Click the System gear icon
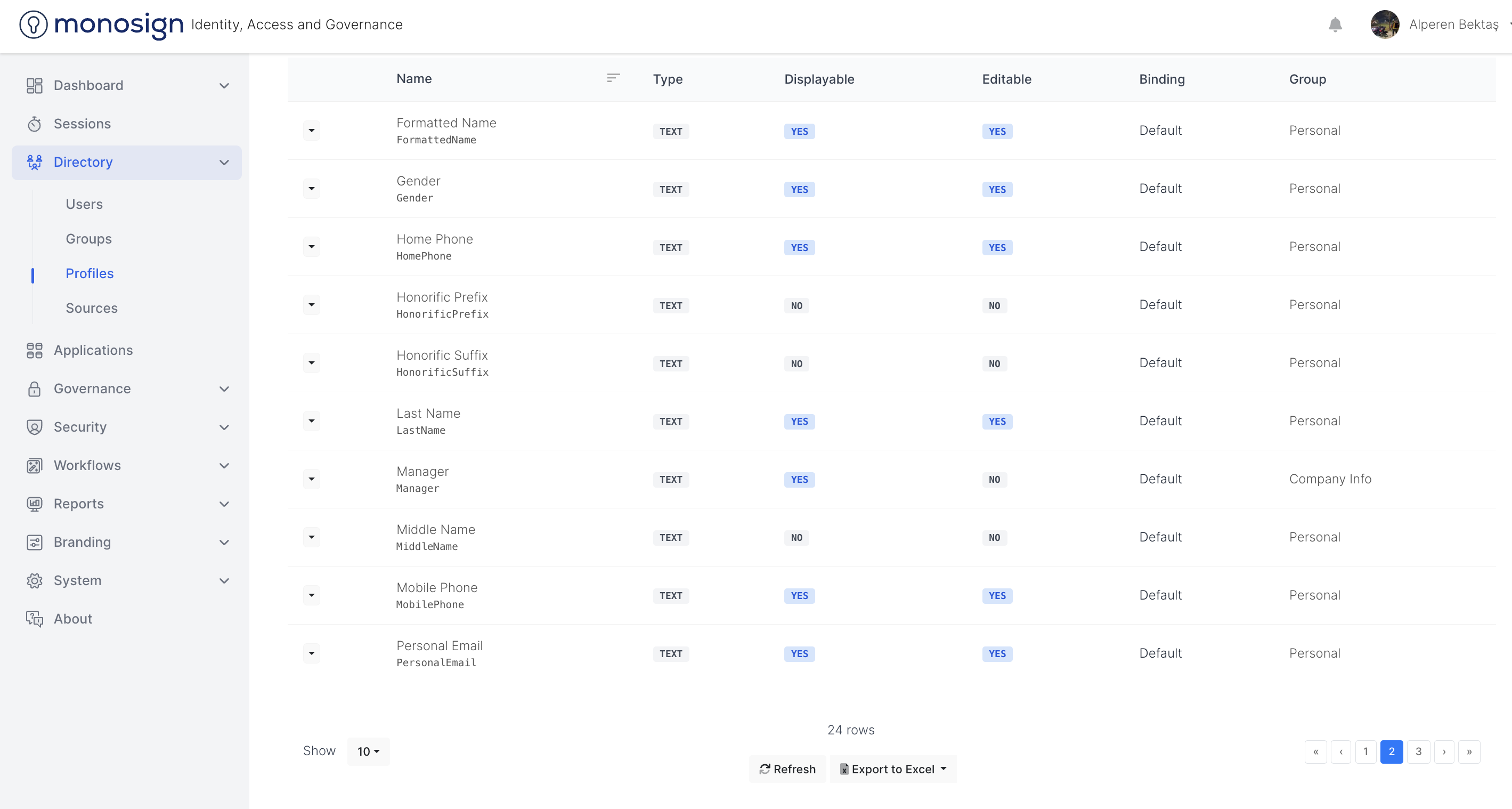This screenshot has width=1512, height=809. click(35, 580)
